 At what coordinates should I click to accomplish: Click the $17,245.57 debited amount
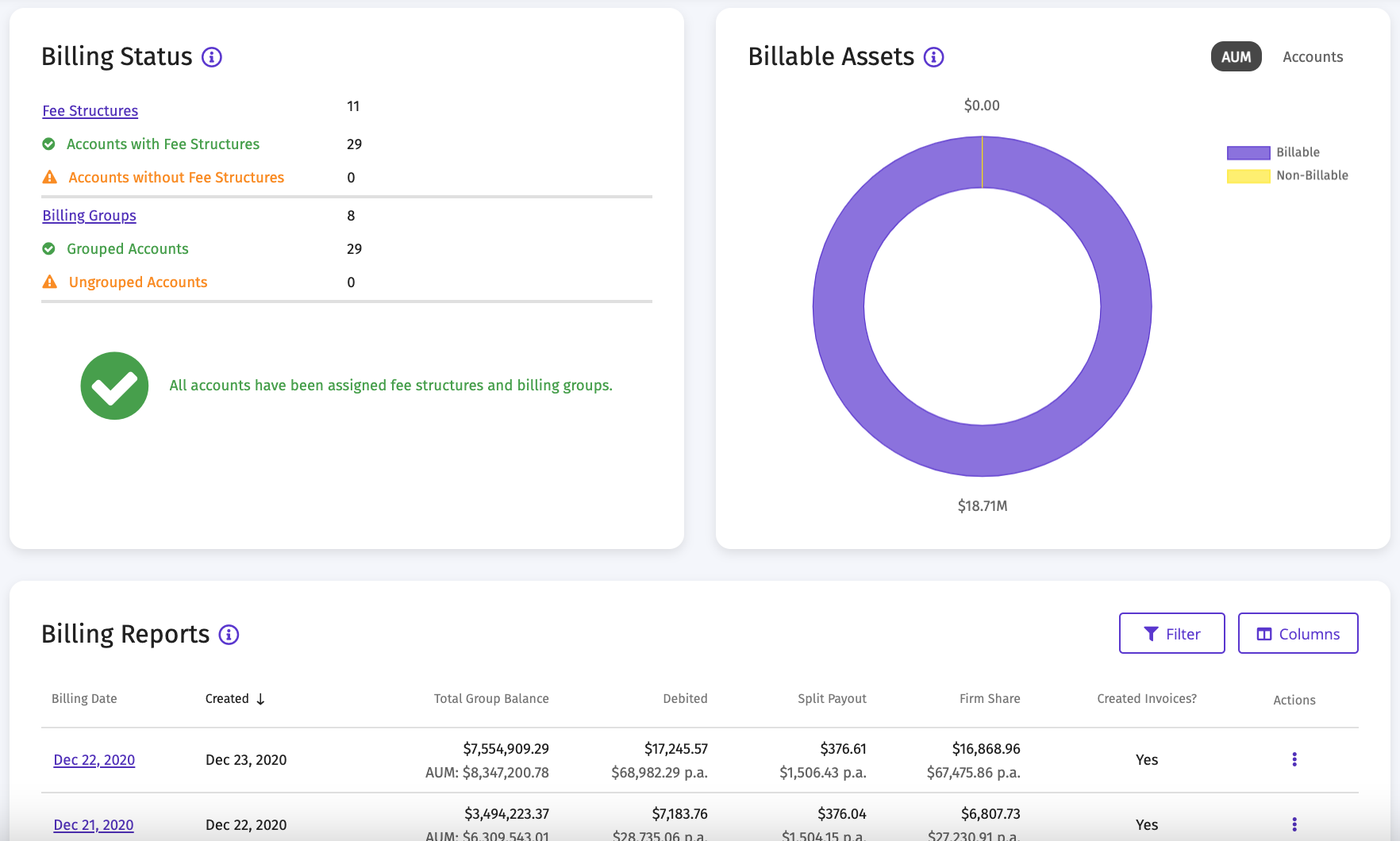(x=676, y=749)
